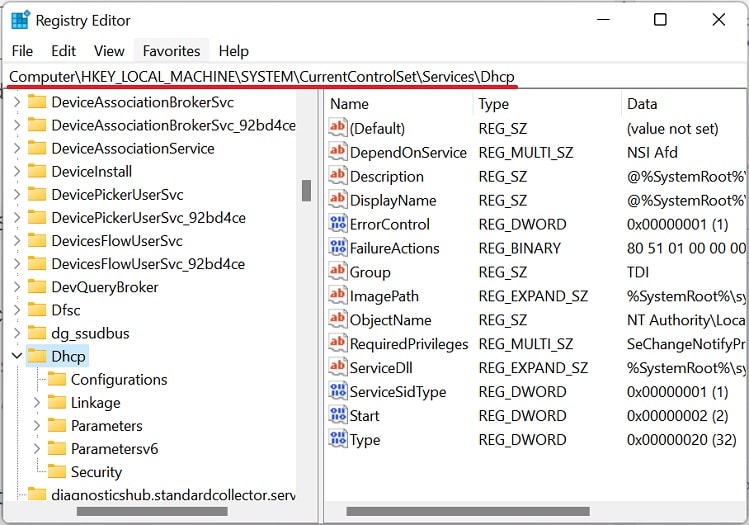Expand the Dfsc key
749x525 pixels.
(17, 310)
